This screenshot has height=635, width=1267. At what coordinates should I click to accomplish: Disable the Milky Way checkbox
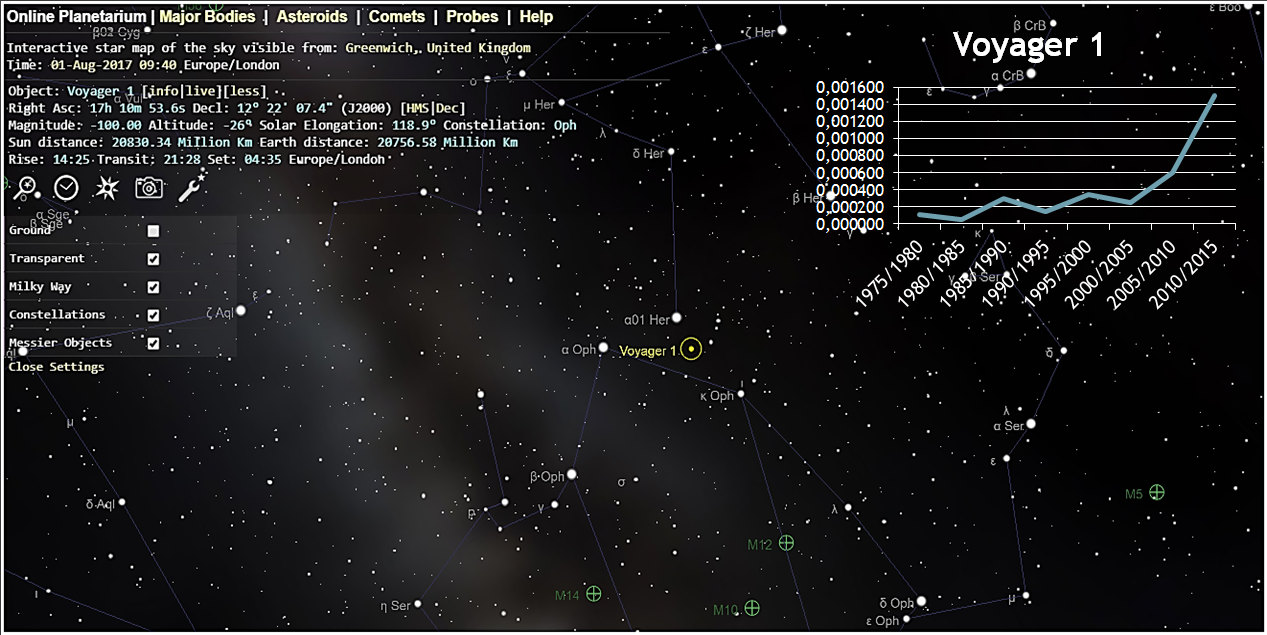pos(153,287)
